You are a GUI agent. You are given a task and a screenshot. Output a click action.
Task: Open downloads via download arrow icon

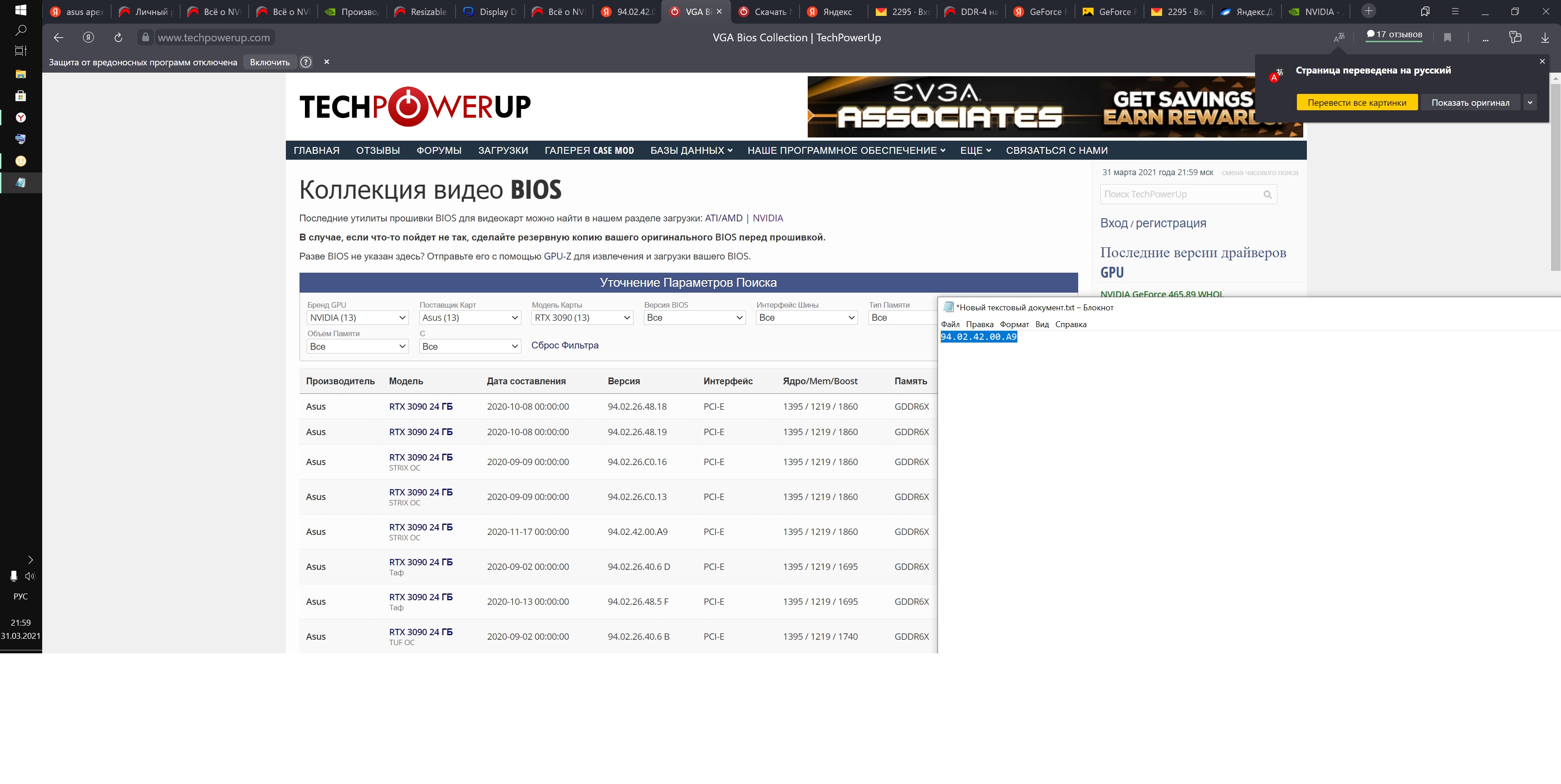pos(1545,38)
